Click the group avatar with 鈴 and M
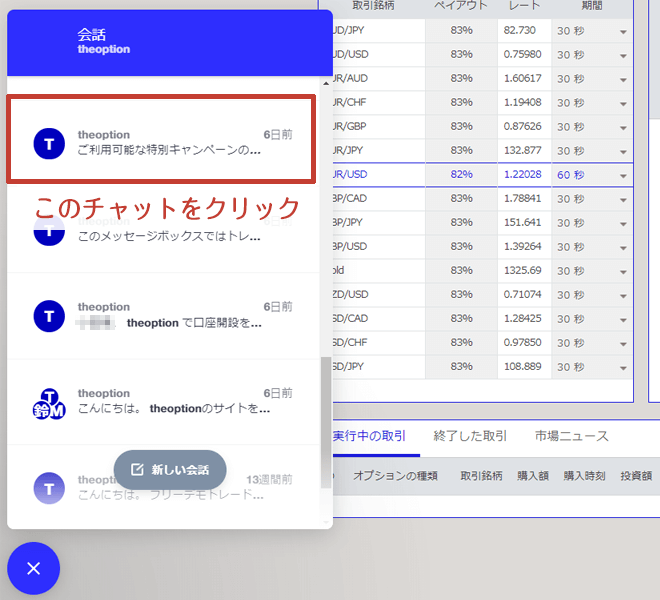 click(49, 404)
